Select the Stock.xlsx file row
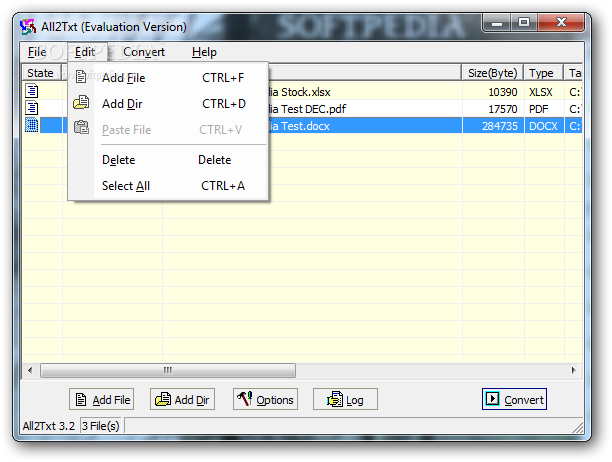Screen dimensions: 612x462 click(302, 92)
